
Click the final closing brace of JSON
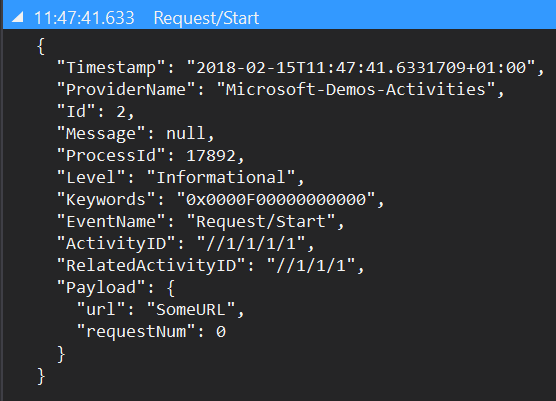pos(41,376)
